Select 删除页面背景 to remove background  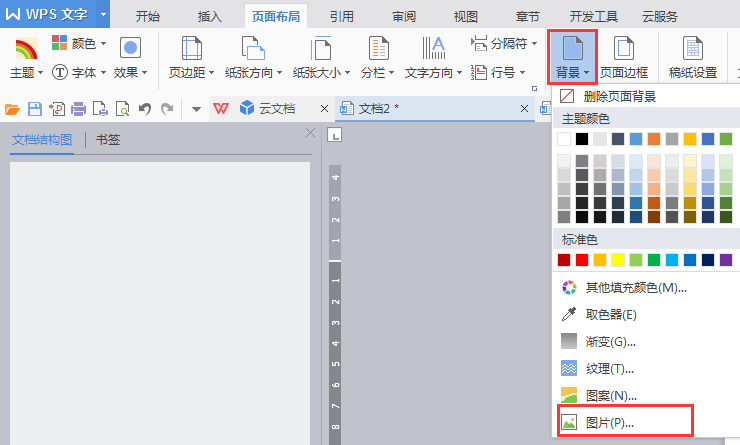pos(622,97)
